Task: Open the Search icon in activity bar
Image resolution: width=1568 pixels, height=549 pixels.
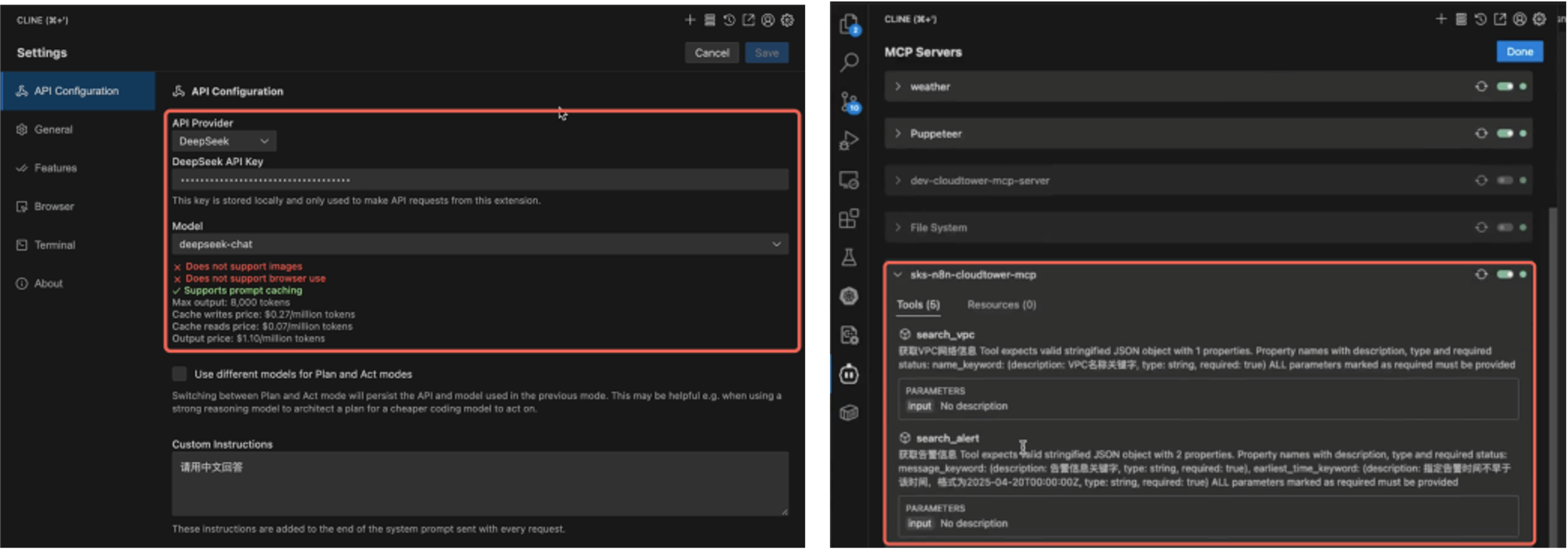Action: (x=849, y=62)
